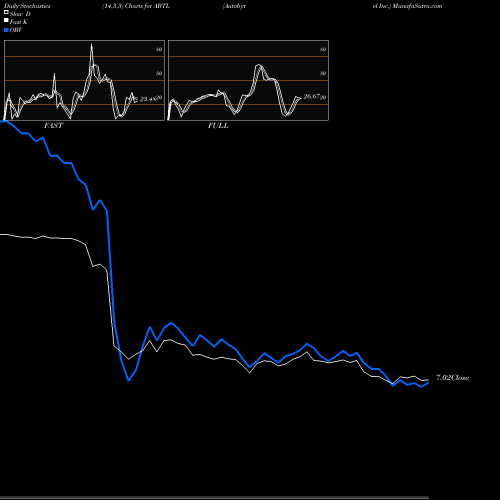Click the 'OBV' legend text
Image resolution: width=500 pixels, height=500 pixels.
click(16, 30)
